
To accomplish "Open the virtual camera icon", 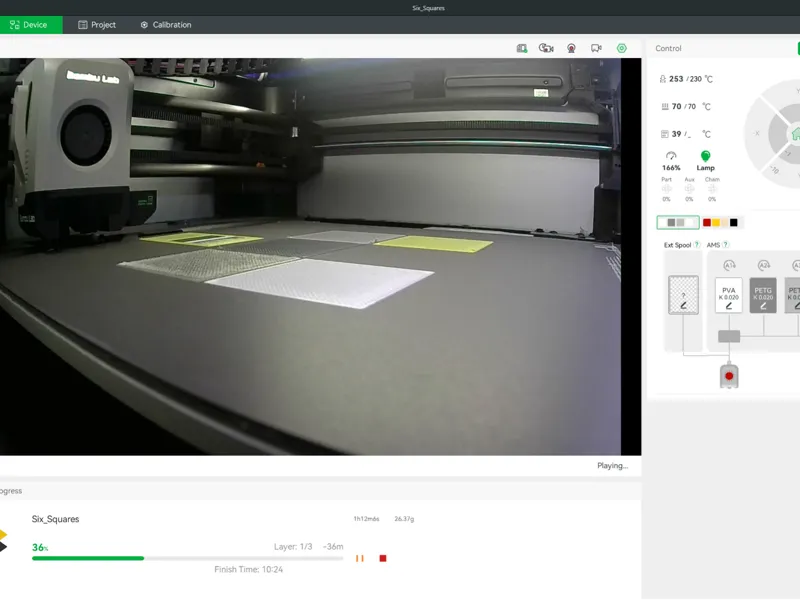I will tap(571, 48).
